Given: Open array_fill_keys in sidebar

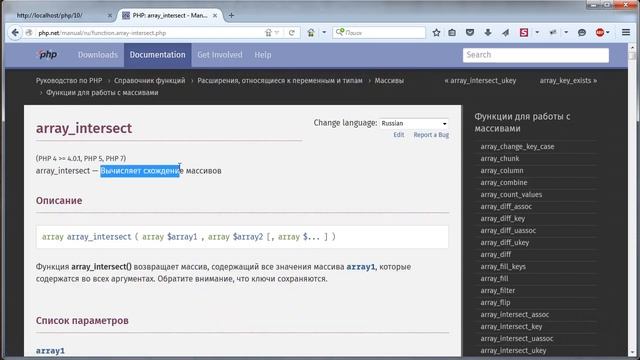Looking at the screenshot, I should (503, 267).
